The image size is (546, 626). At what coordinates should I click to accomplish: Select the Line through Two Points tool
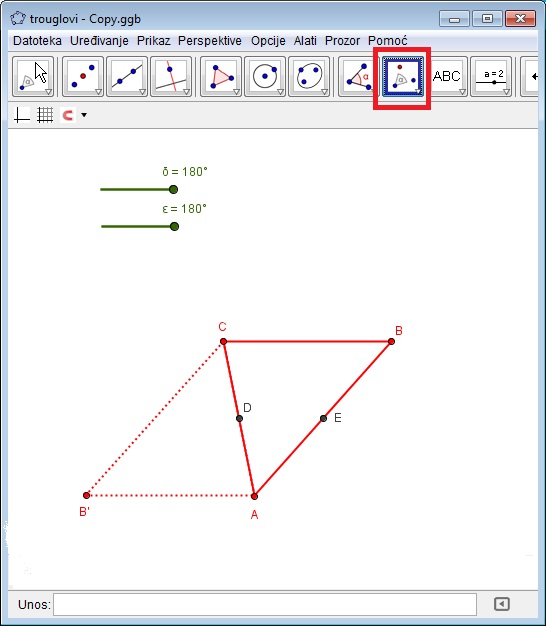127,77
